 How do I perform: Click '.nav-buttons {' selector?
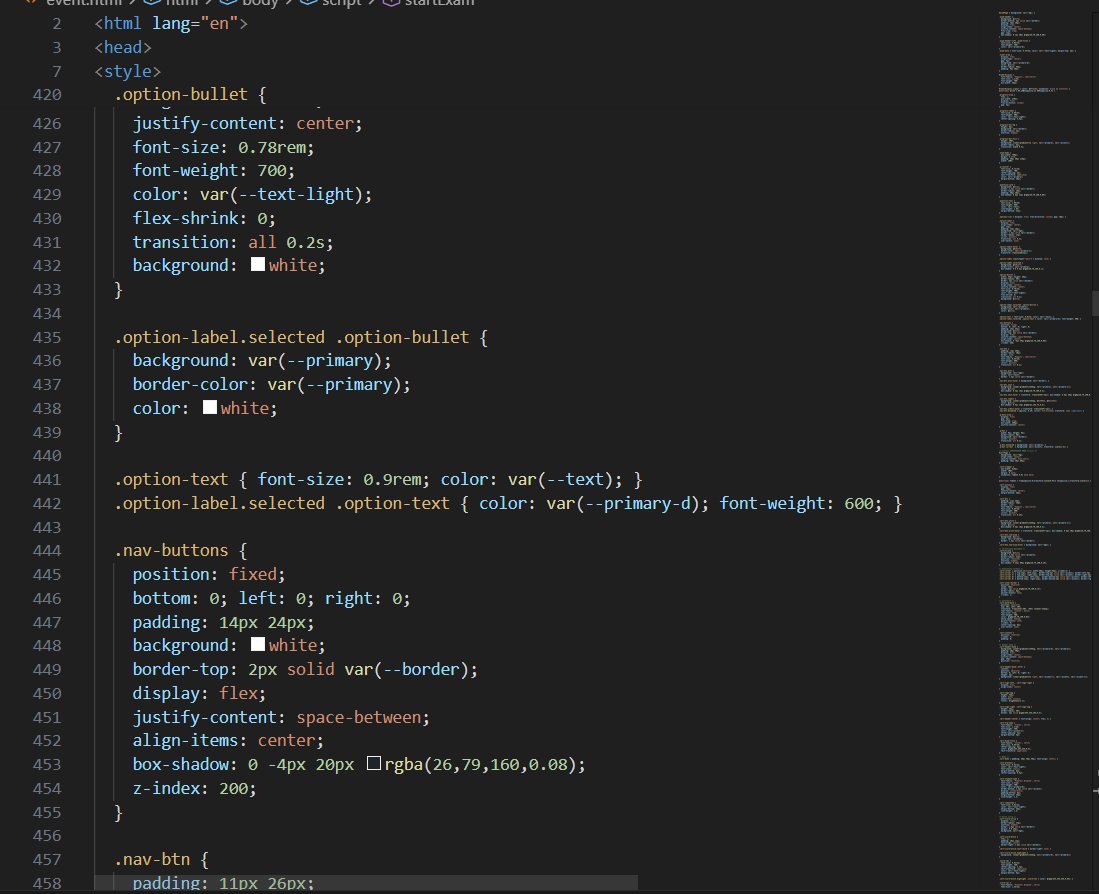point(181,550)
